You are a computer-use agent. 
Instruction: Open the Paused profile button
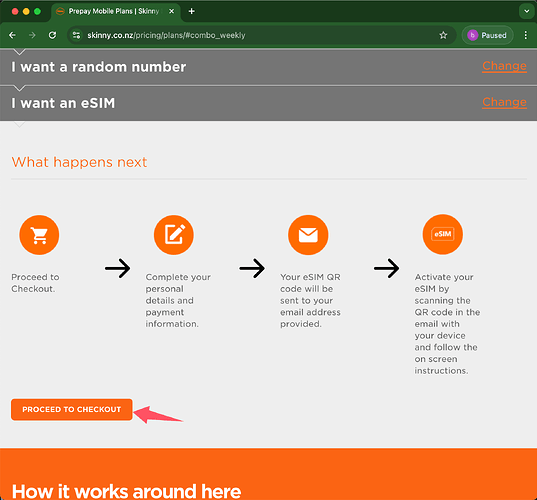pyautogui.click(x=487, y=35)
